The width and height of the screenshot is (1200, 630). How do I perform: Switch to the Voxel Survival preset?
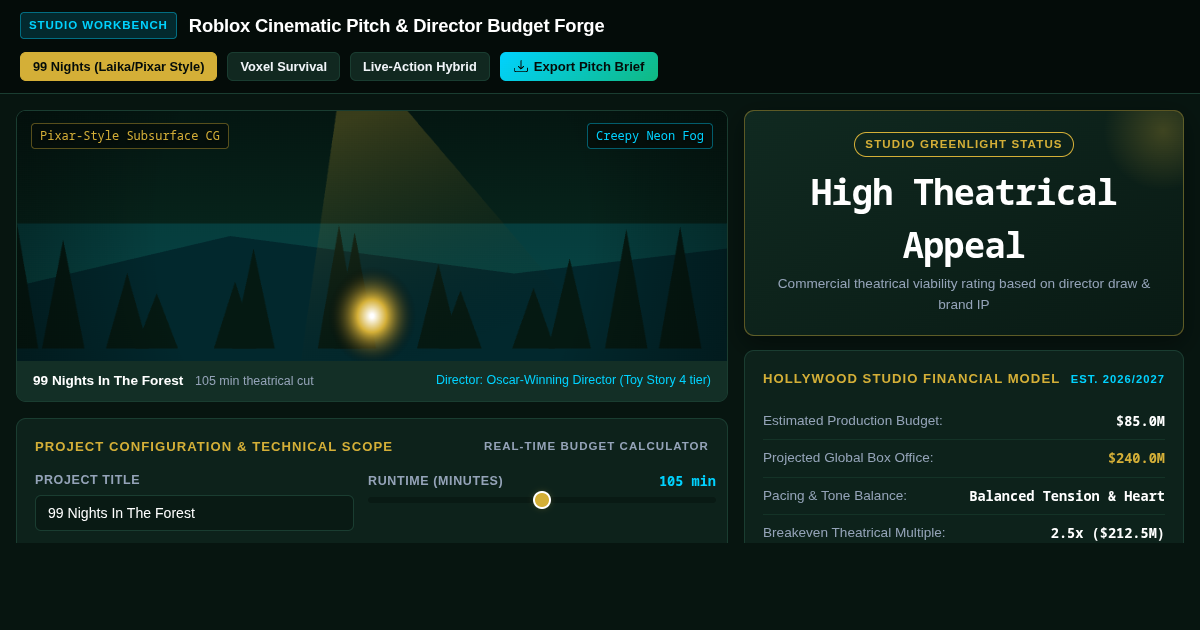[283, 66]
